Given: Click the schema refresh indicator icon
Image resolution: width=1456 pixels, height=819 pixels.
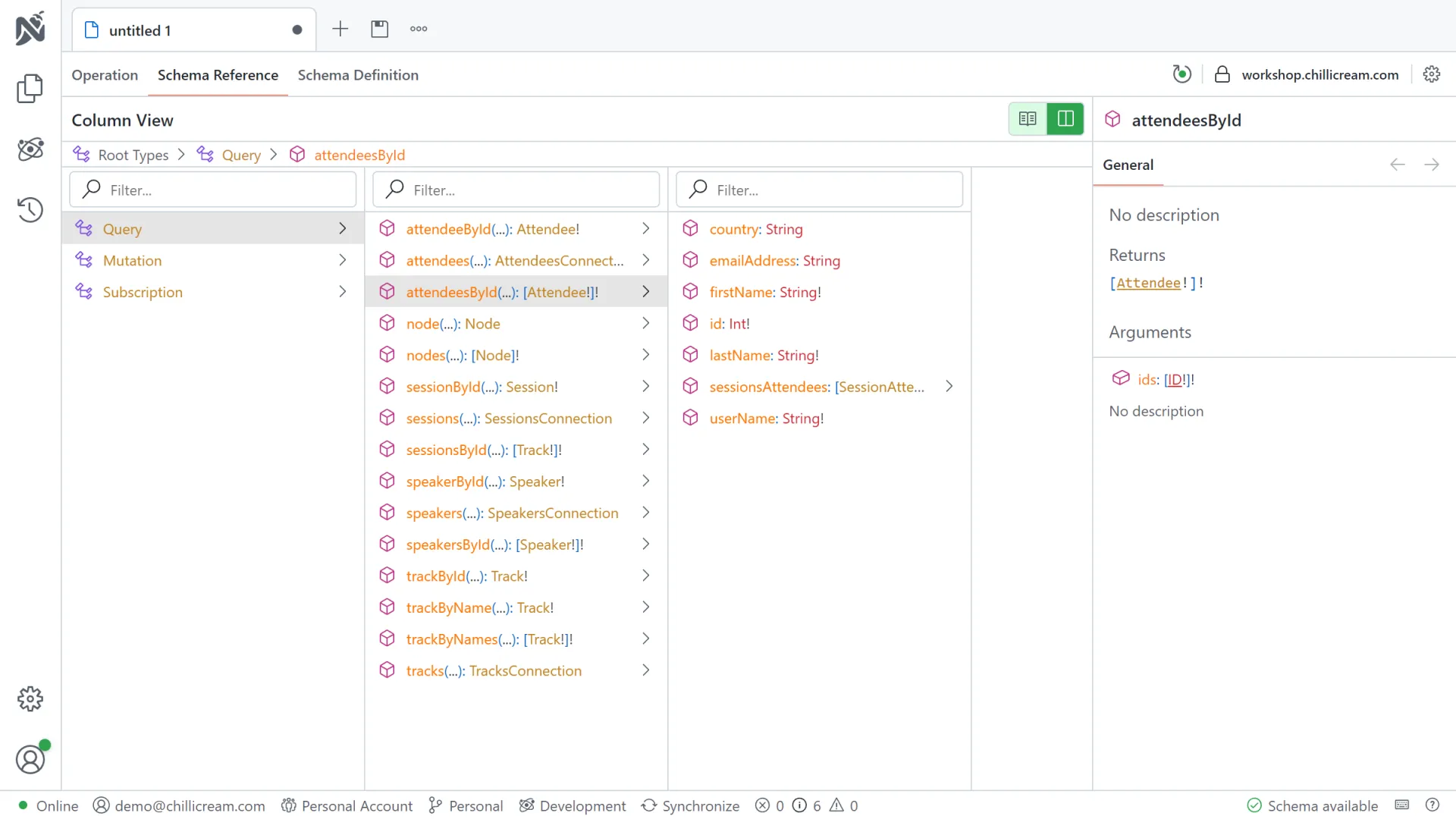Looking at the screenshot, I should click(x=1181, y=74).
